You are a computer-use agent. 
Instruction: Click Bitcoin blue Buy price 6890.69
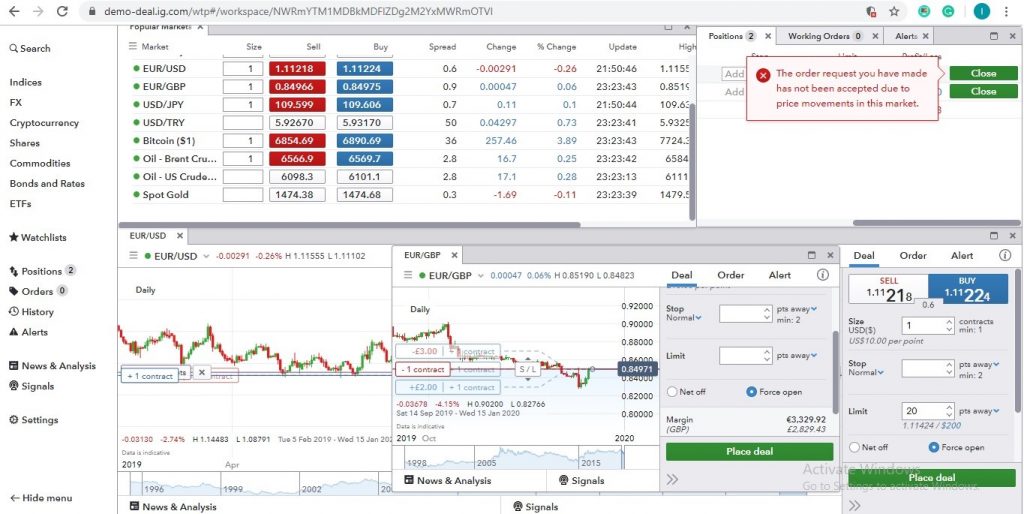click(x=364, y=140)
